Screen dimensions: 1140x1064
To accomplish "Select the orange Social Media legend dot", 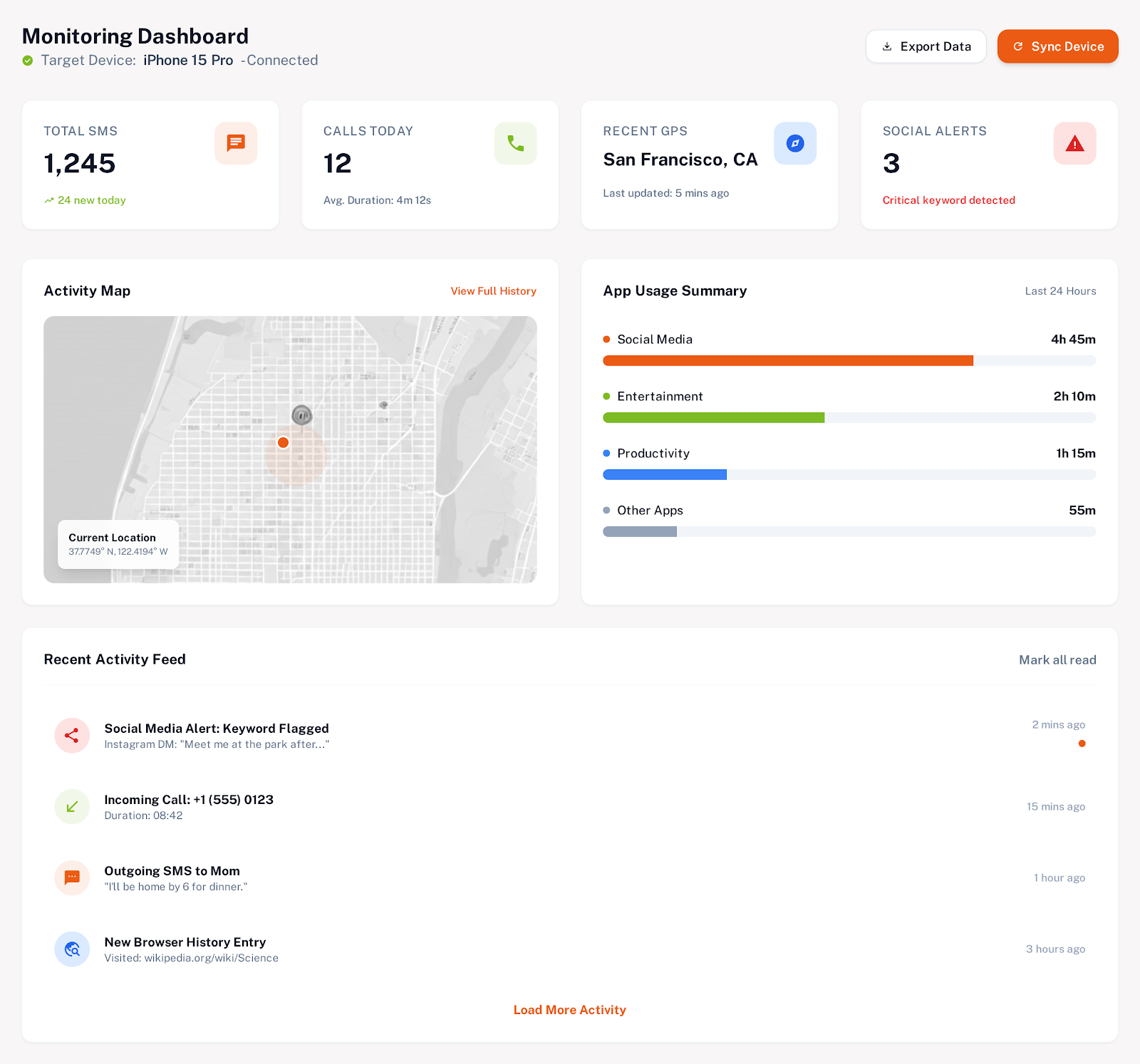I will pyautogui.click(x=606, y=339).
